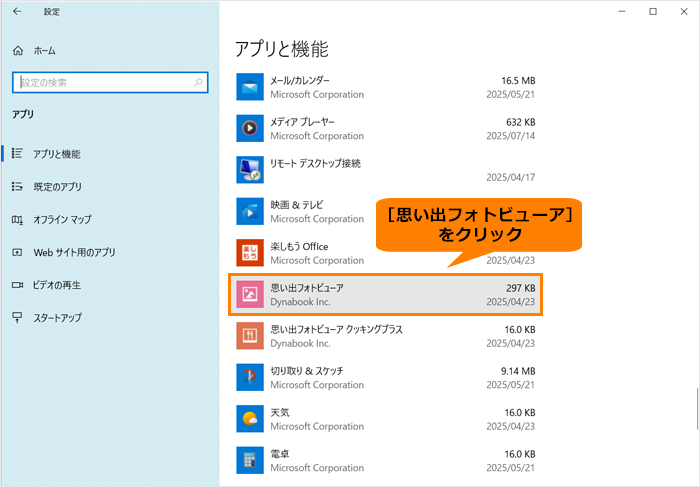
Task: Click Dynabook Inc. under 思い出フォトビューア クッキングプラス
Action: 300,344
